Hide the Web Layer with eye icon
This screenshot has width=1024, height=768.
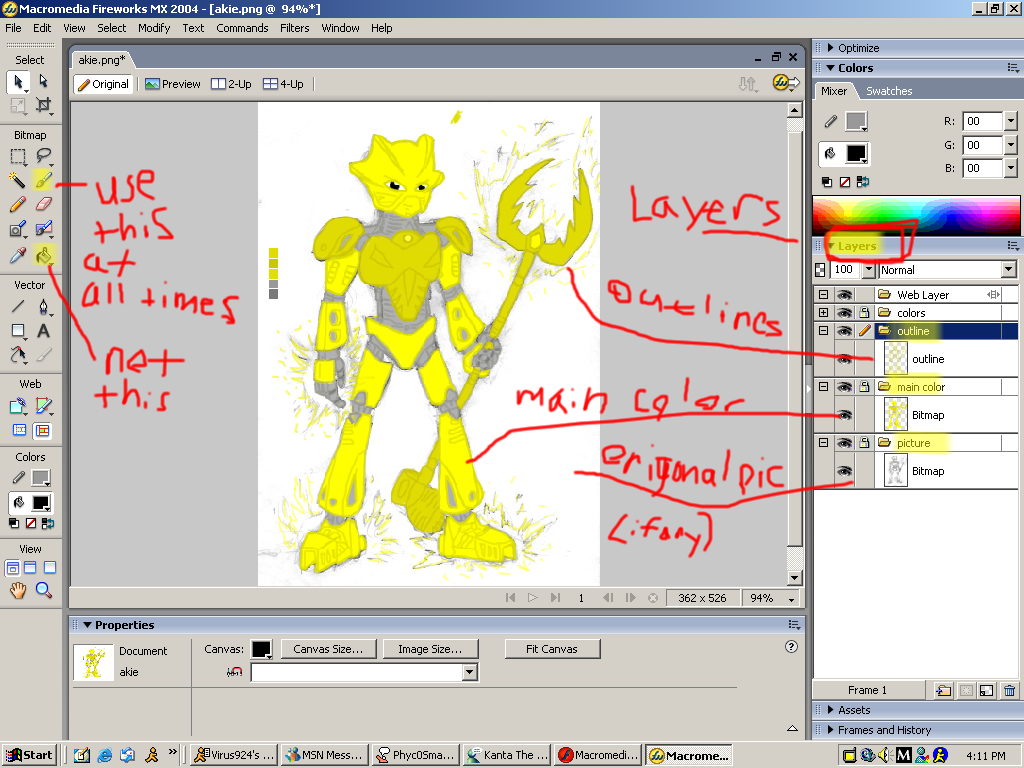pyautogui.click(x=844, y=295)
